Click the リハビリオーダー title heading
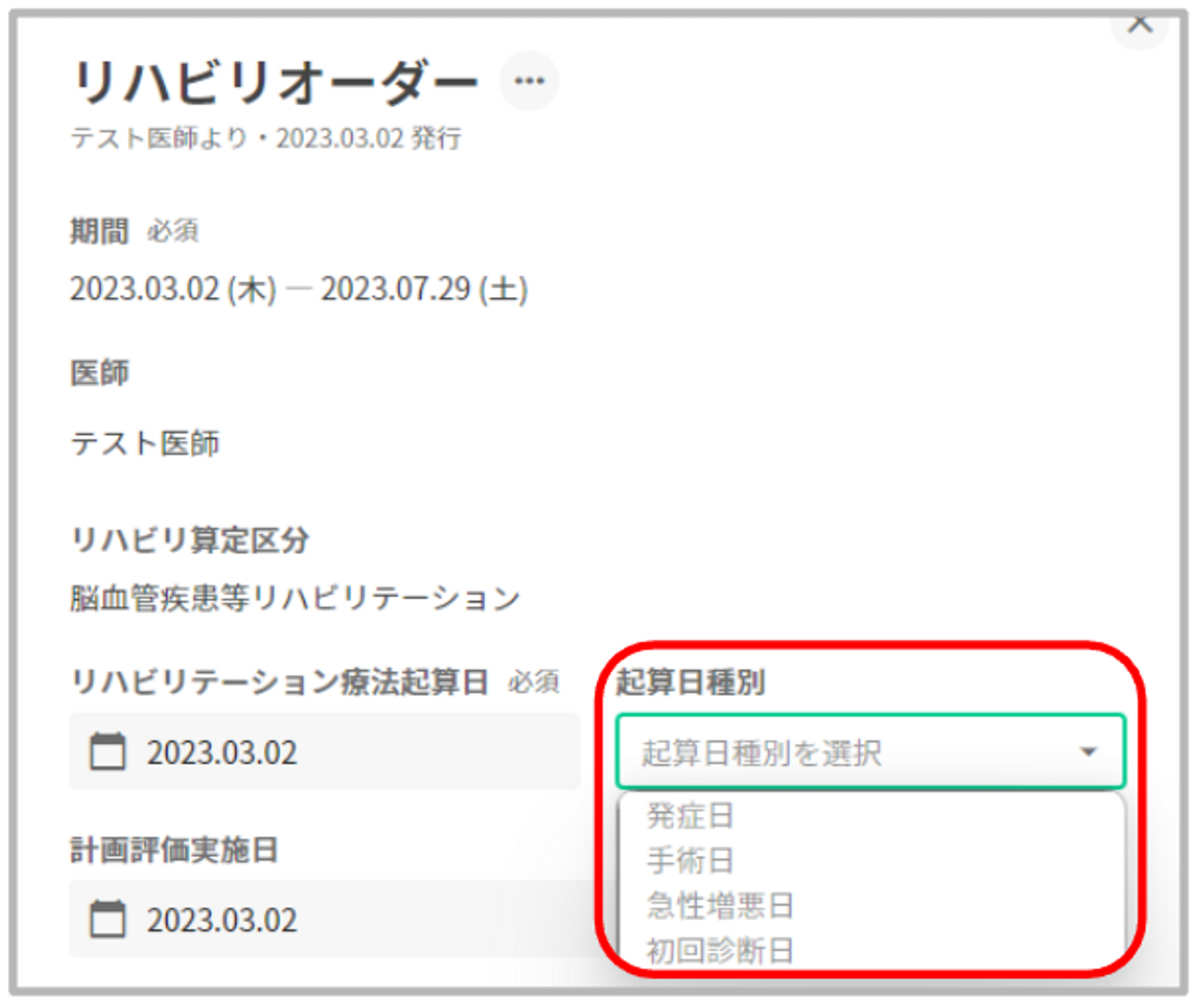1204x1004 pixels. point(275,82)
